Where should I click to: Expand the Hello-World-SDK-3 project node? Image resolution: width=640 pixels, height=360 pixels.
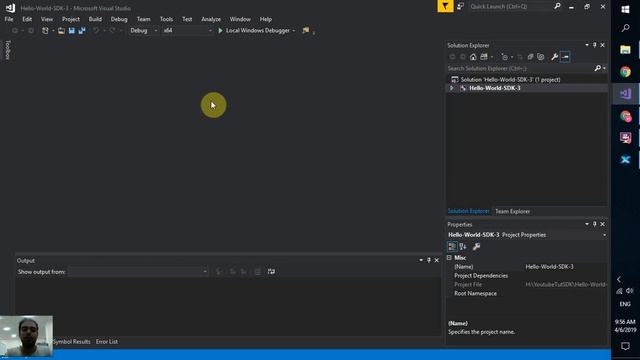point(451,88)
